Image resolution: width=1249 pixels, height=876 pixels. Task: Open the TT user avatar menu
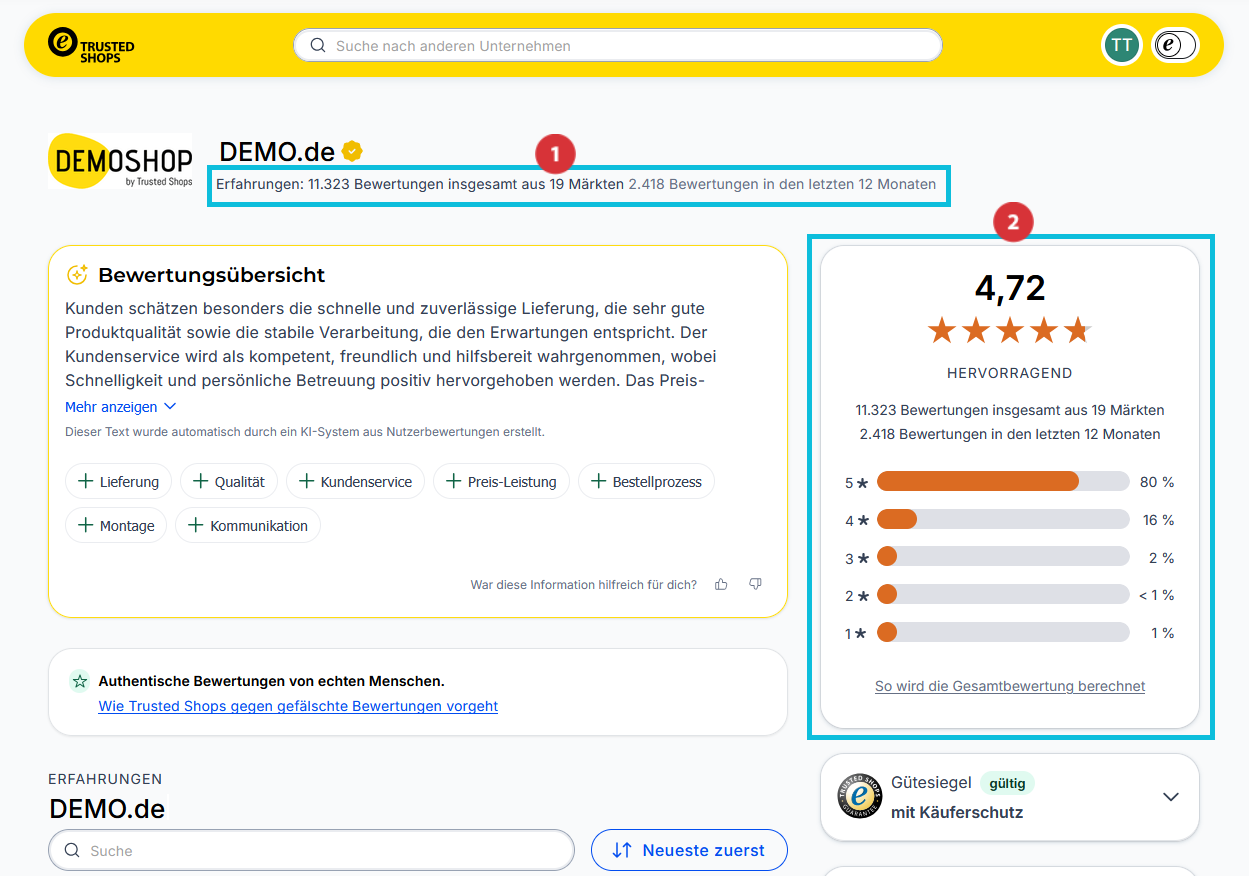(x=1122, y=45)
